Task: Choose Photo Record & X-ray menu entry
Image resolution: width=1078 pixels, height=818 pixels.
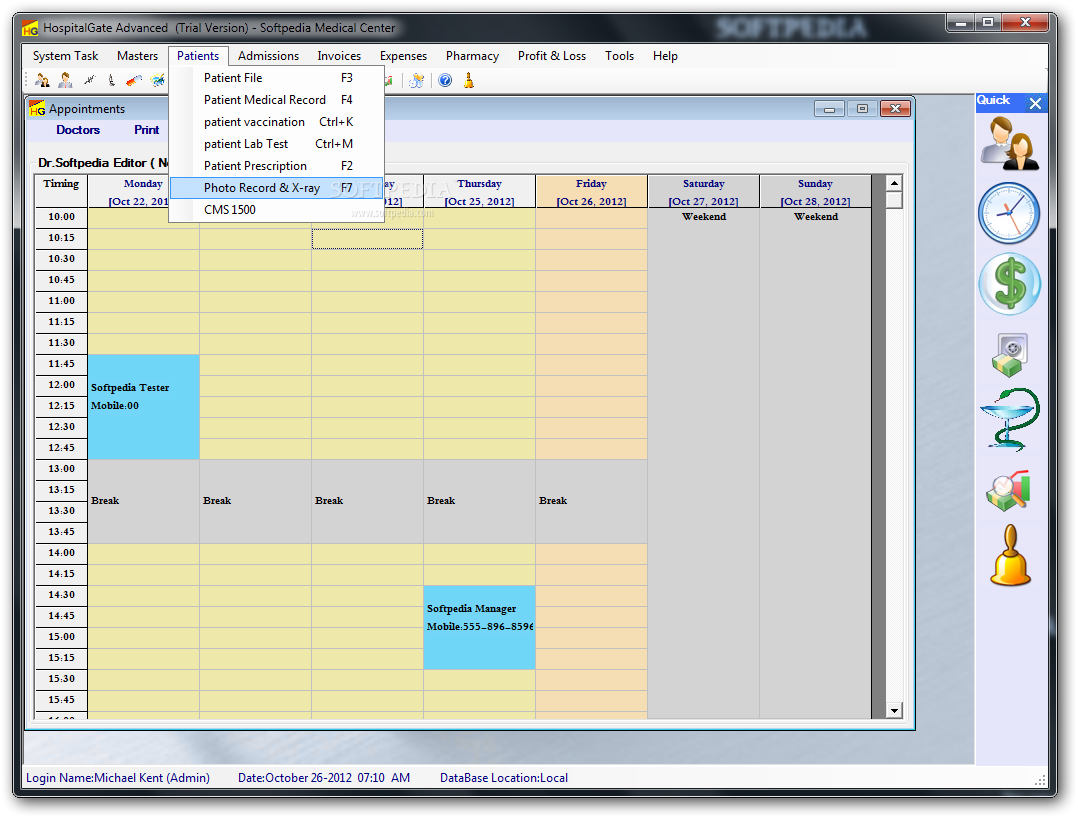Action: pos(276,188)
